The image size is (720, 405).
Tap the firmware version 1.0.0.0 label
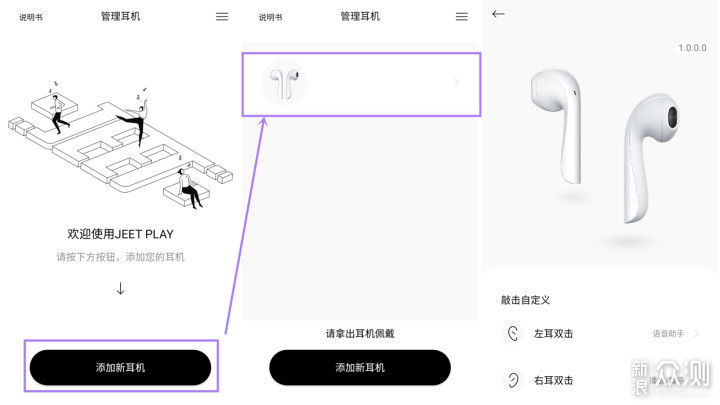[x=692, y=48]
